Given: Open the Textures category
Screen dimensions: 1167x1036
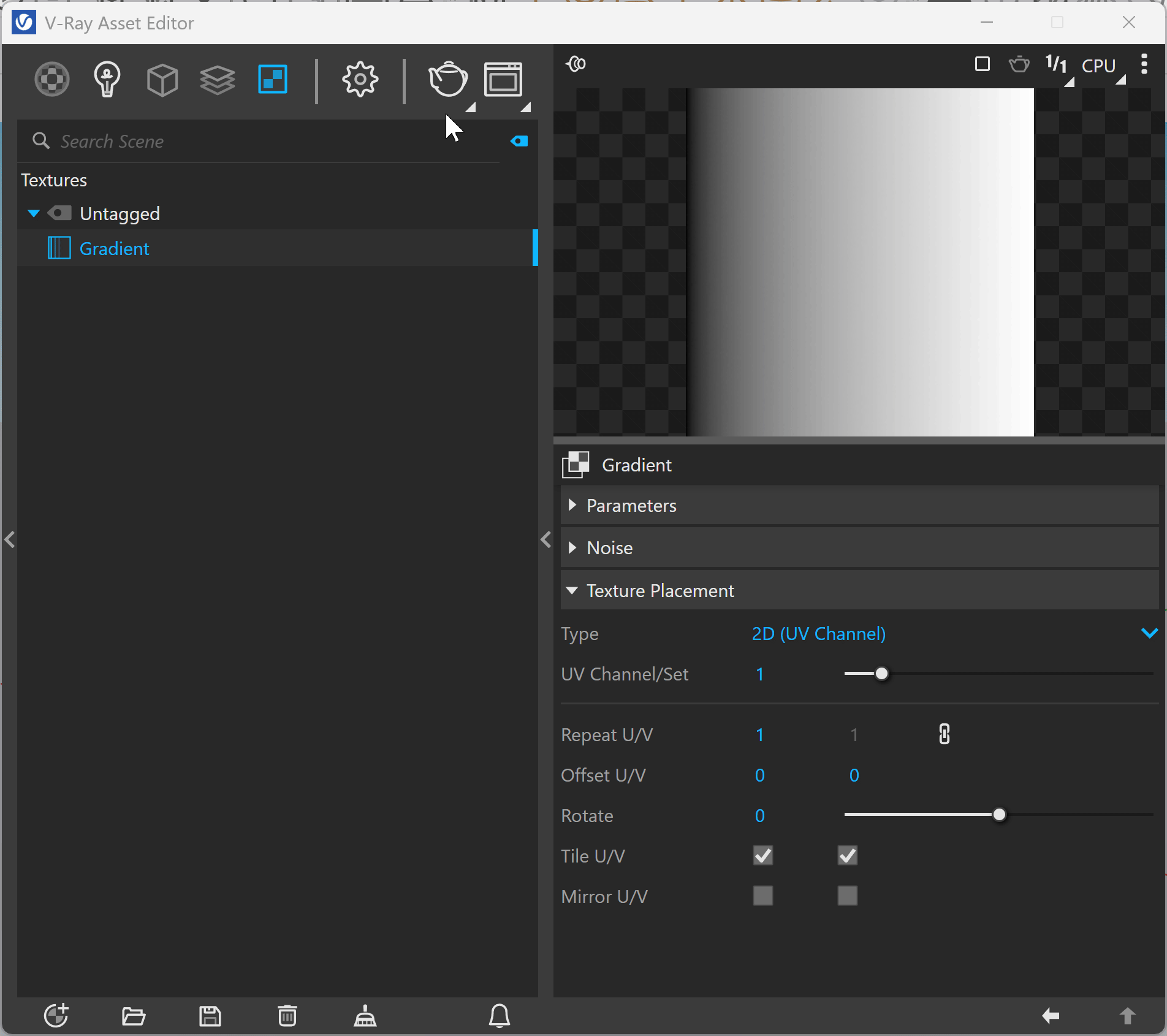Looking at the screenshot, I should point(273,80).
